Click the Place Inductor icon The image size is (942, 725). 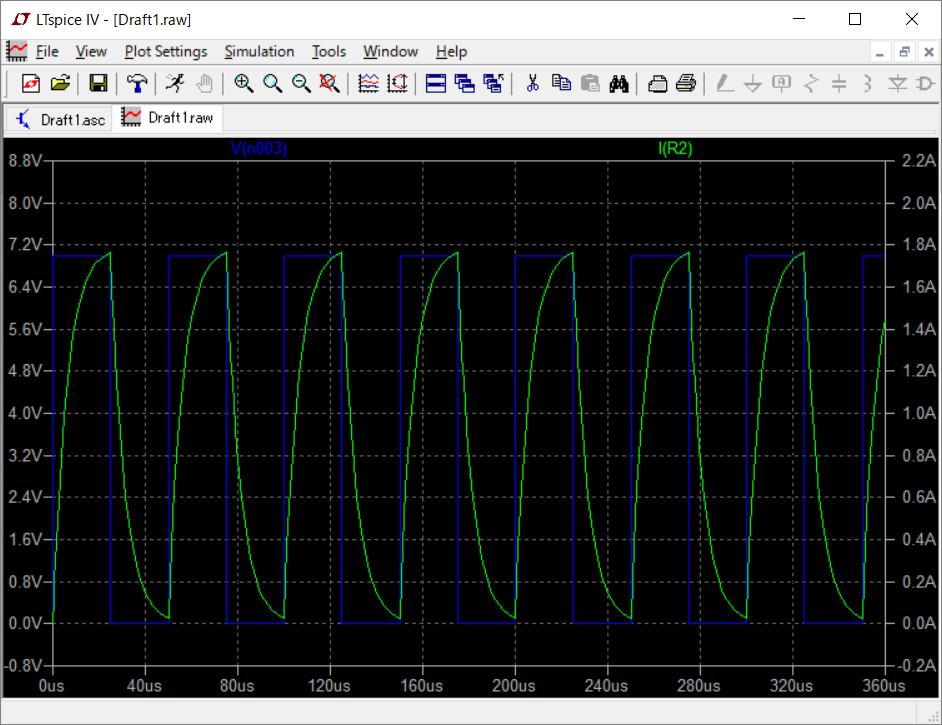coord(868,83)
